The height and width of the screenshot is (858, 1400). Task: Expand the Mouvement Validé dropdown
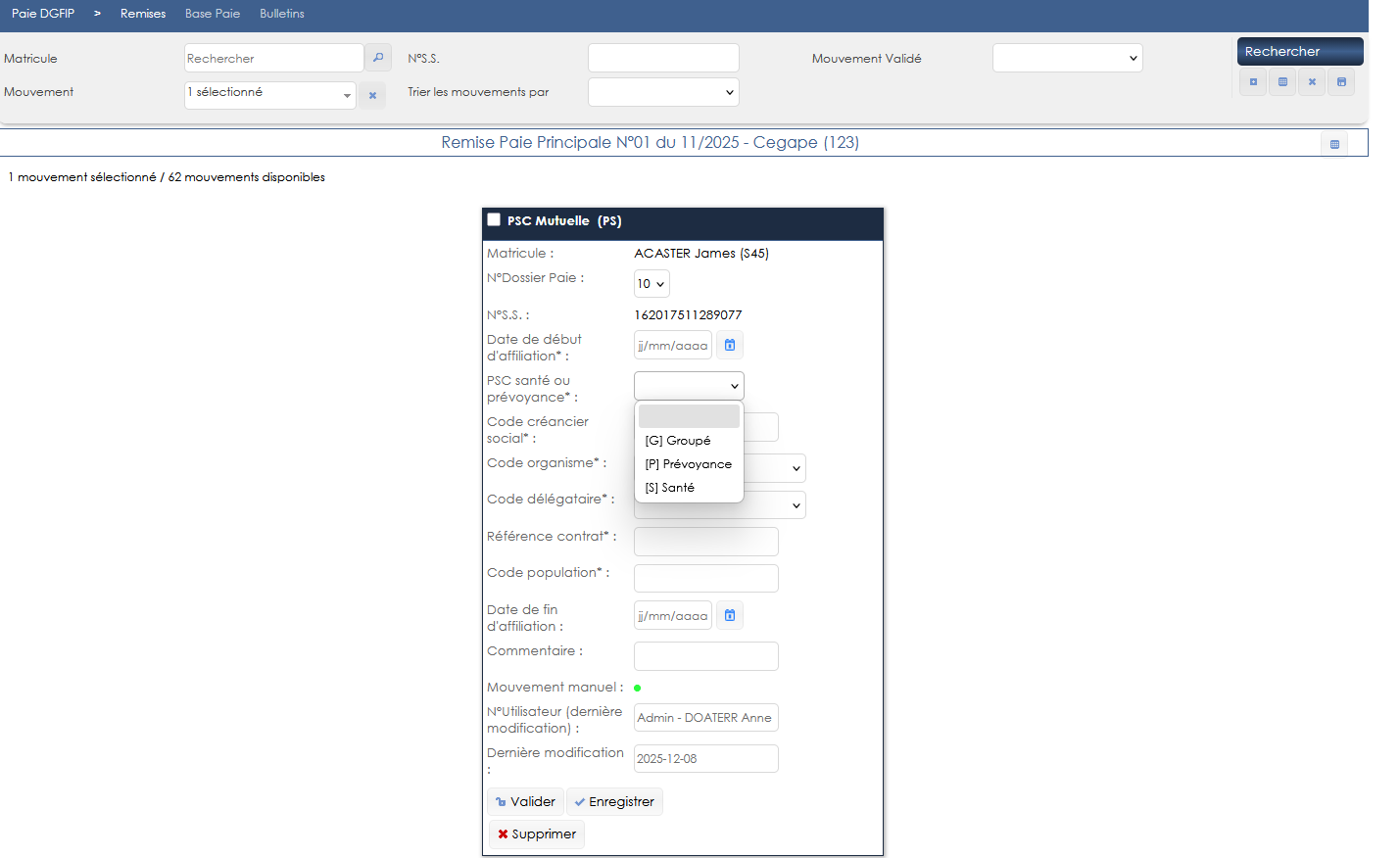point(1067,58)
